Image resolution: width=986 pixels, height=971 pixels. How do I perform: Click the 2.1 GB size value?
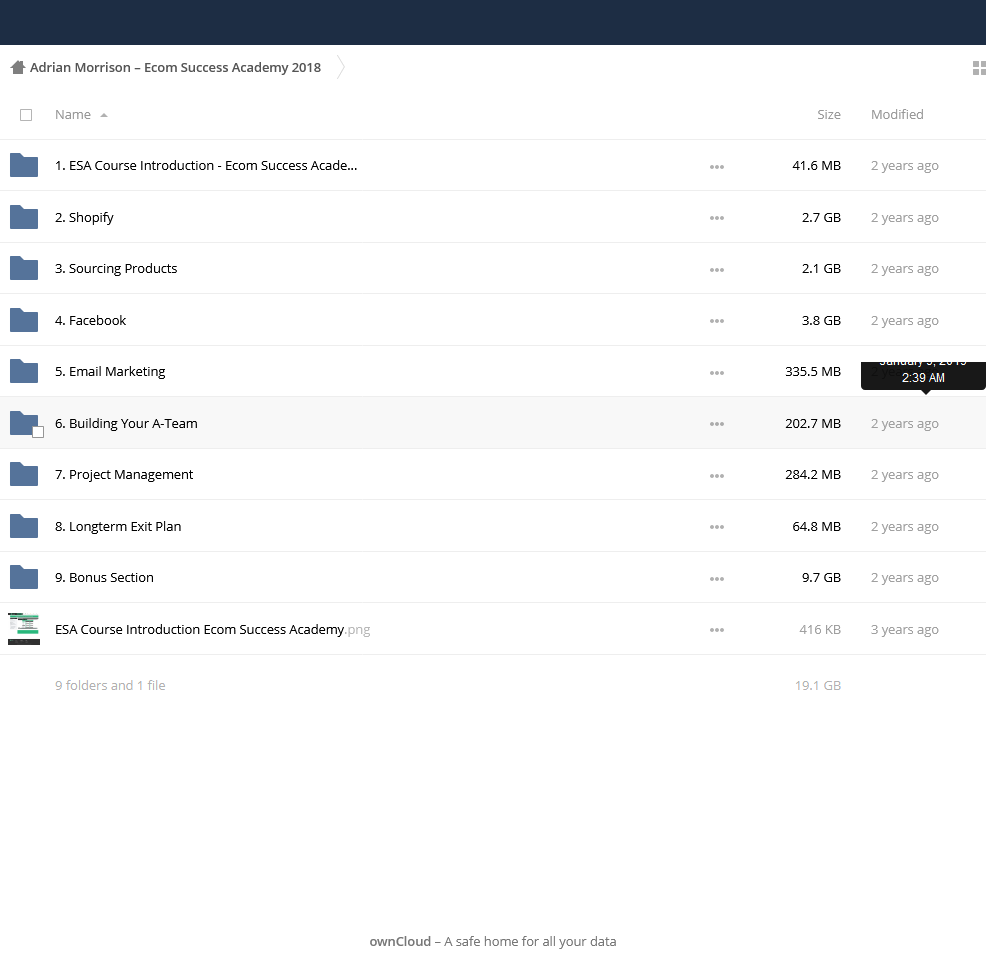tap(821, 269)
